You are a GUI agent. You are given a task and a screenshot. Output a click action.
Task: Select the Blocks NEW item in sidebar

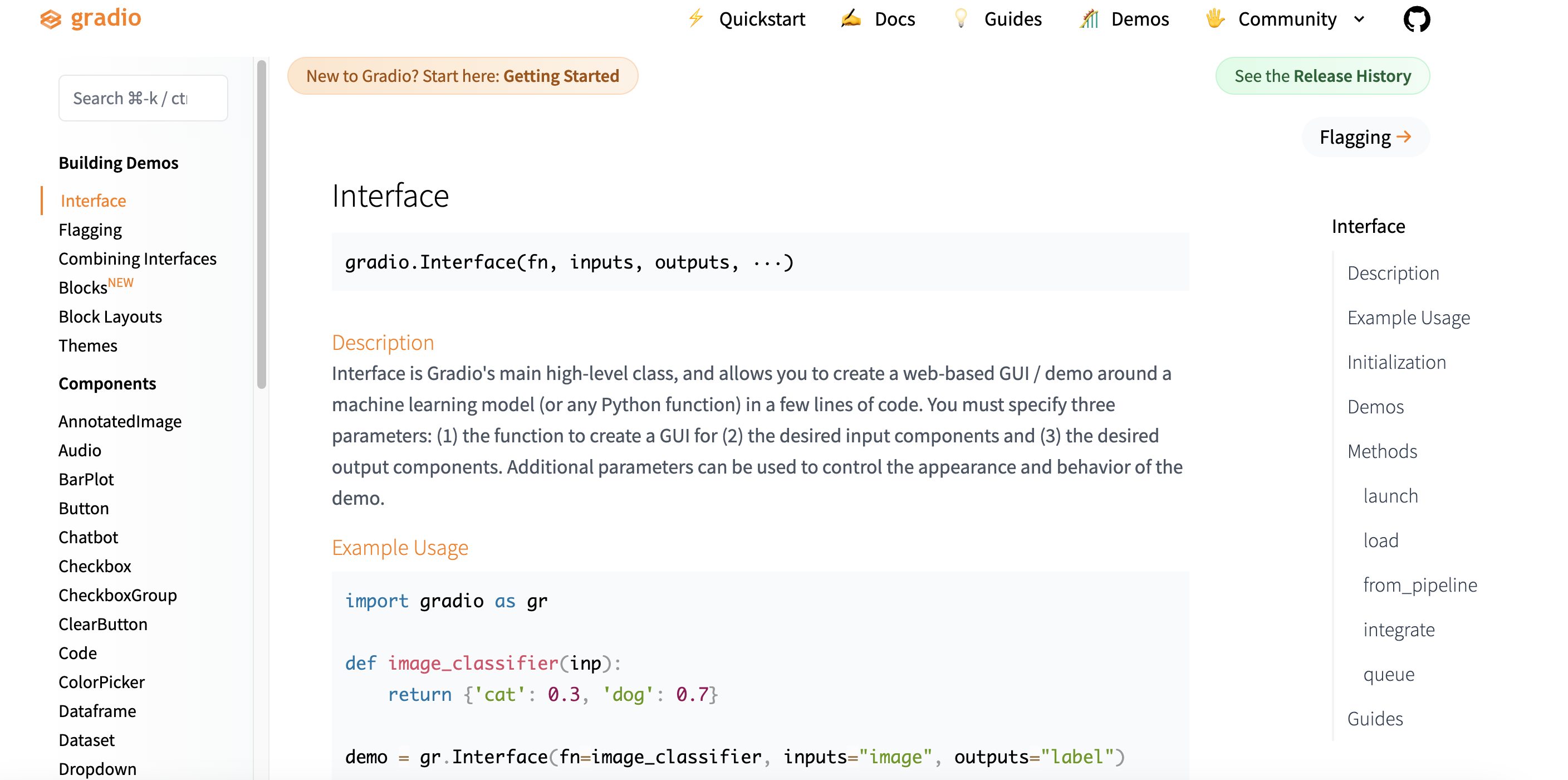(x=84, y=287)
